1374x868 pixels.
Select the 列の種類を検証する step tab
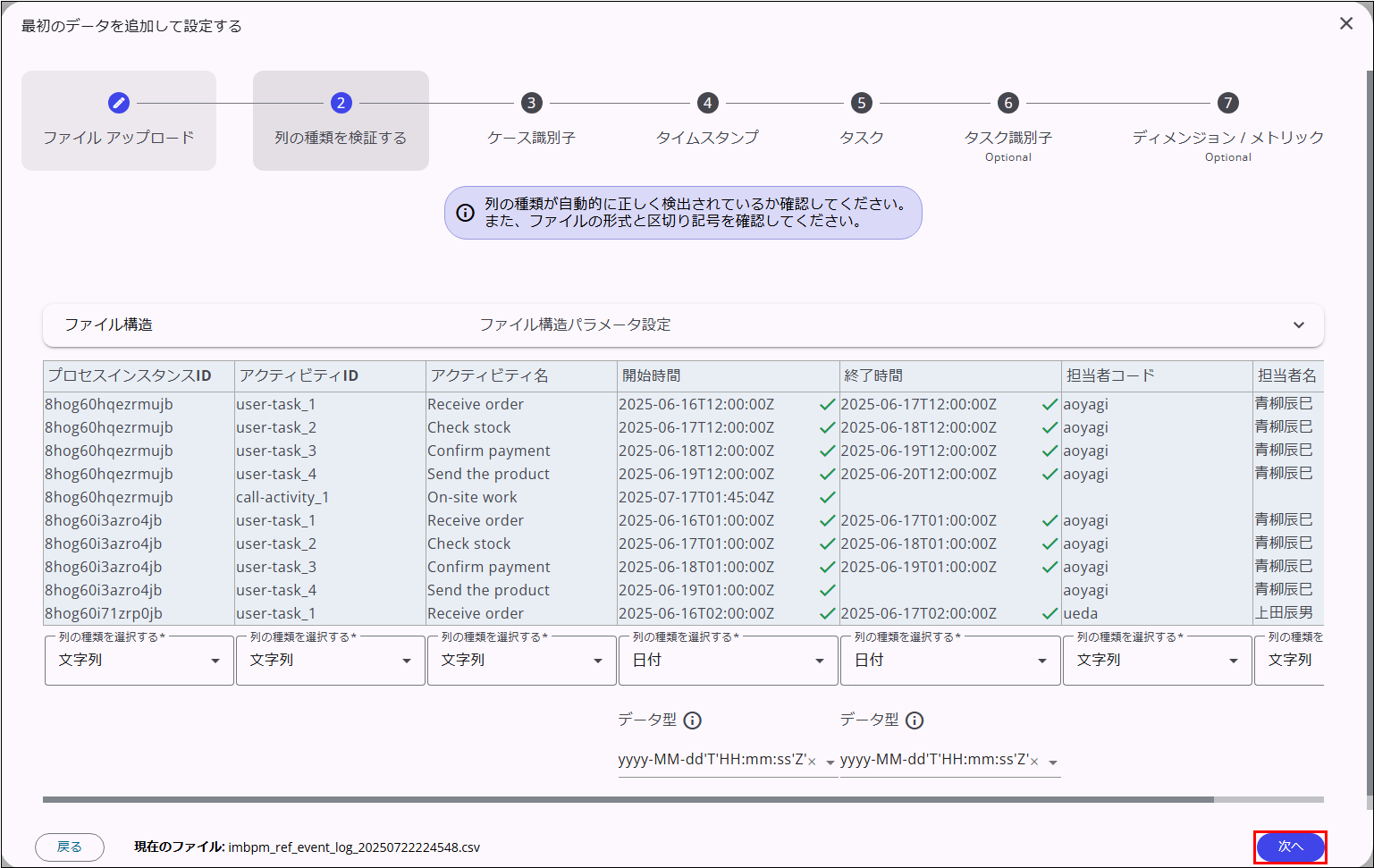point(341,122)
